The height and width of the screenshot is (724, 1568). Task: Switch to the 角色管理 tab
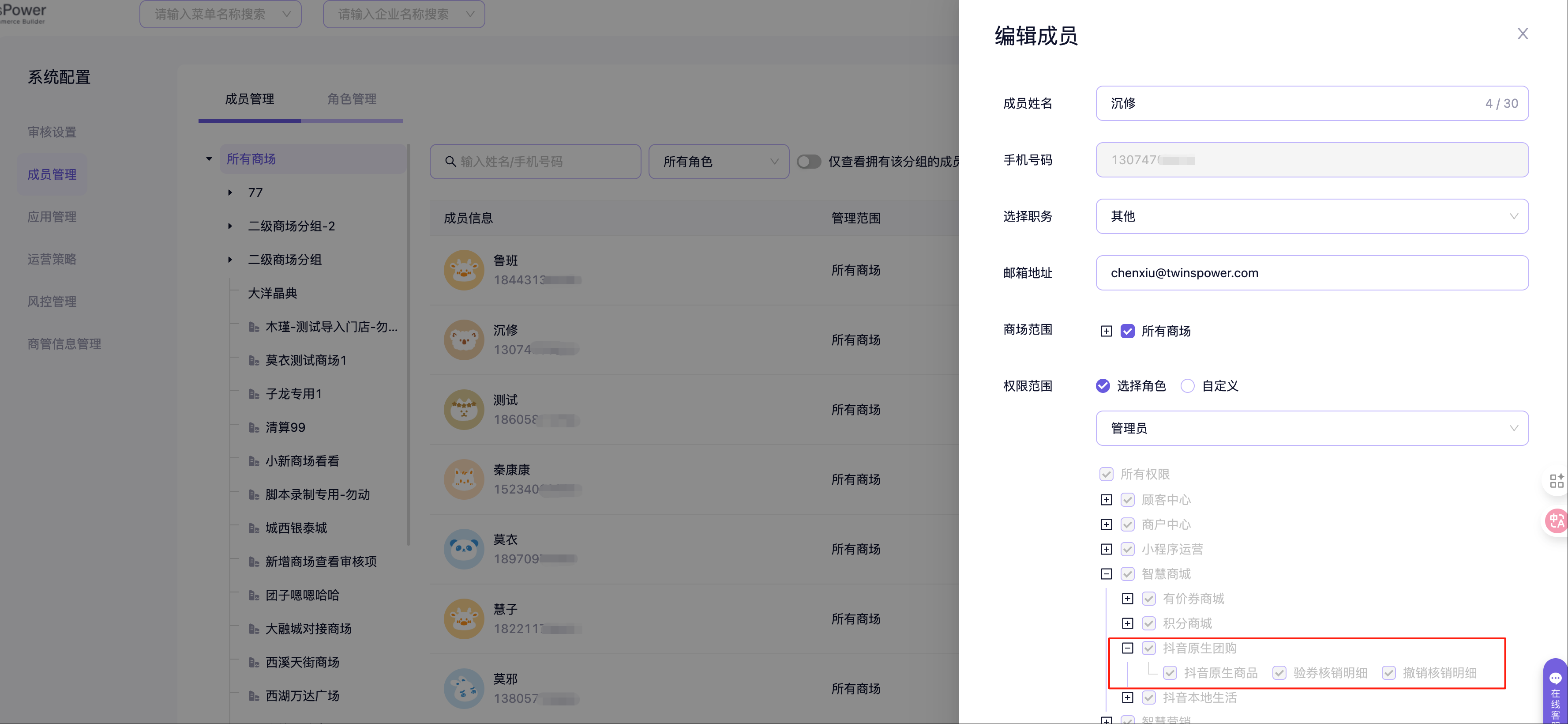click(x=352, y=98)
